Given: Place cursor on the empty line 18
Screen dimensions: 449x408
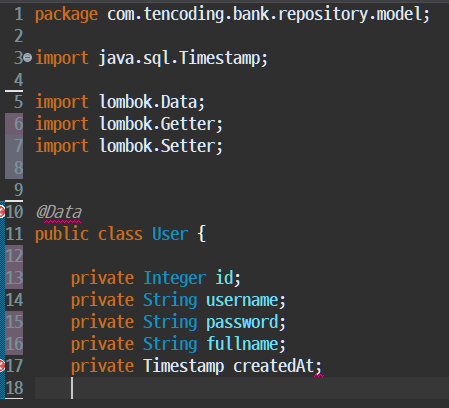Looking at the screenshot, I should (242, 388).
